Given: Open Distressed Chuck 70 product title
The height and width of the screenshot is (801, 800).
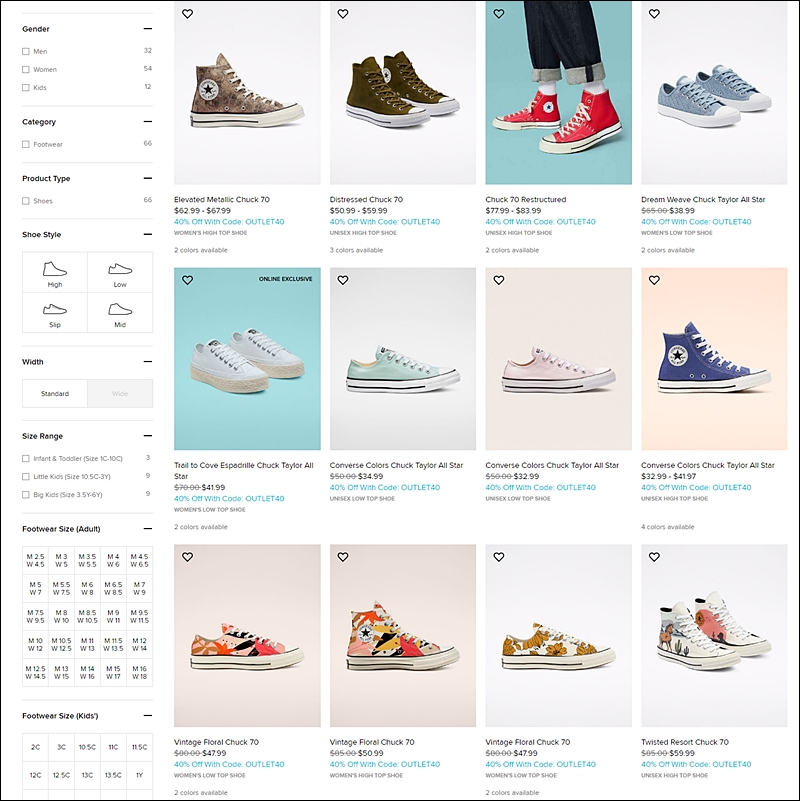Looking at the screenshot, I should click(x=366, y=200).
